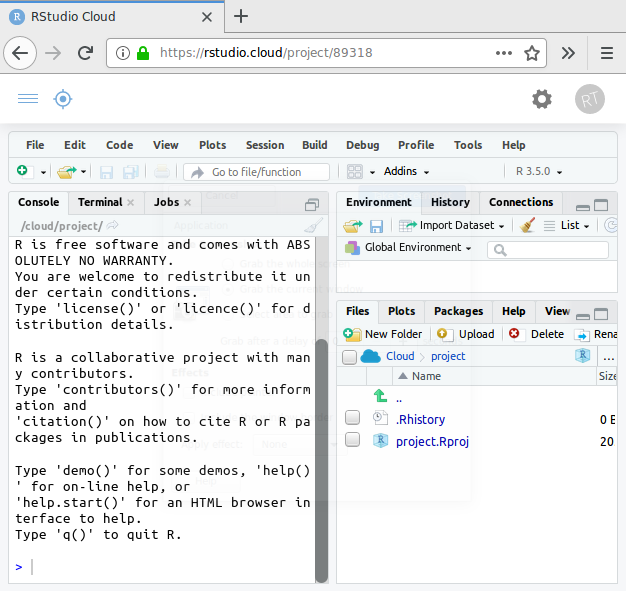
Task: Tick the .Rhistory file checkbox
Action: (x=352, y=418)
